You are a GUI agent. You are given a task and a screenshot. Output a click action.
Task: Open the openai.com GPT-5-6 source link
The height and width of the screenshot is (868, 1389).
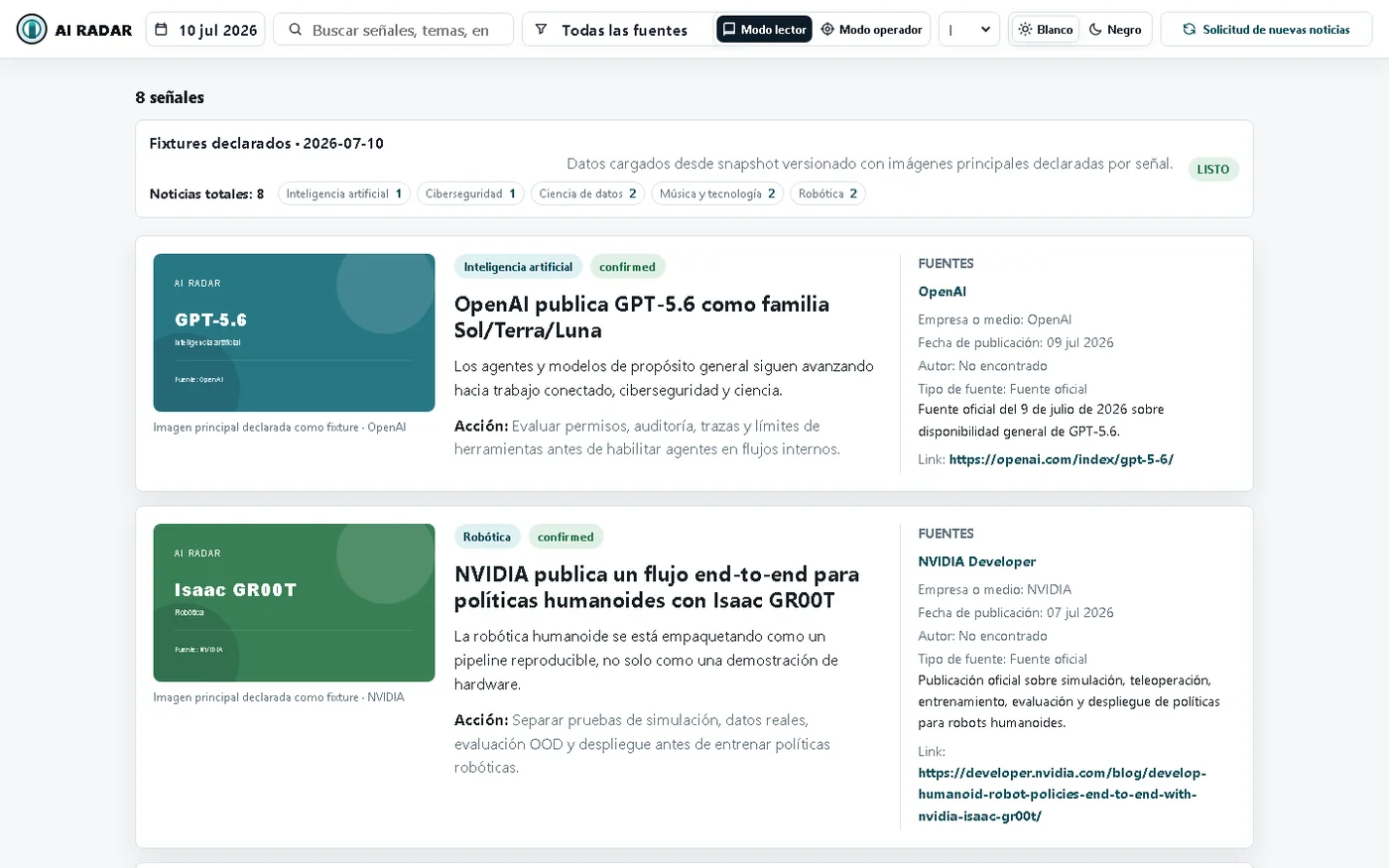(x=1061, y=459)
